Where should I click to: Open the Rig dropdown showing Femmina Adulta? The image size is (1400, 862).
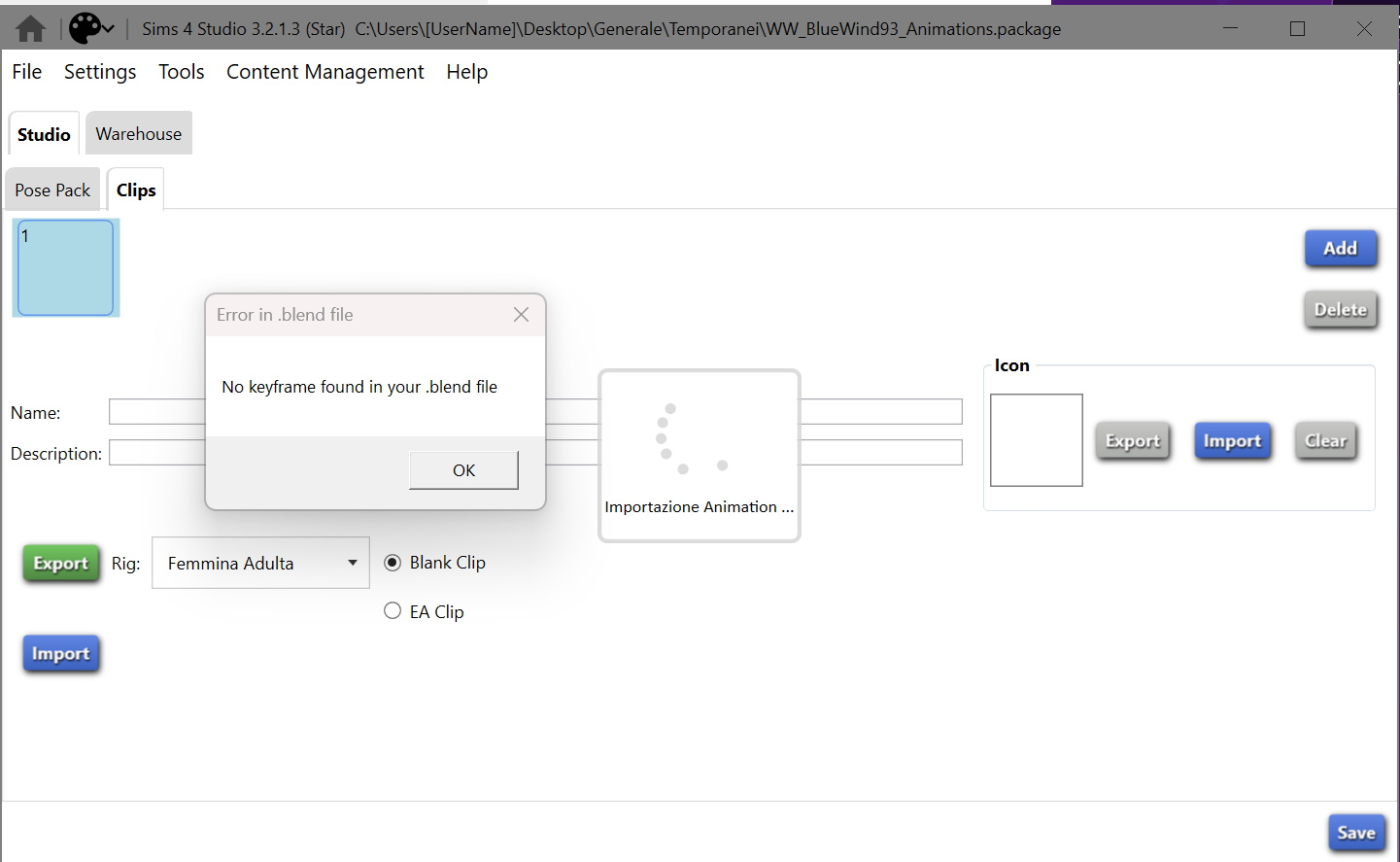[260, 563]
